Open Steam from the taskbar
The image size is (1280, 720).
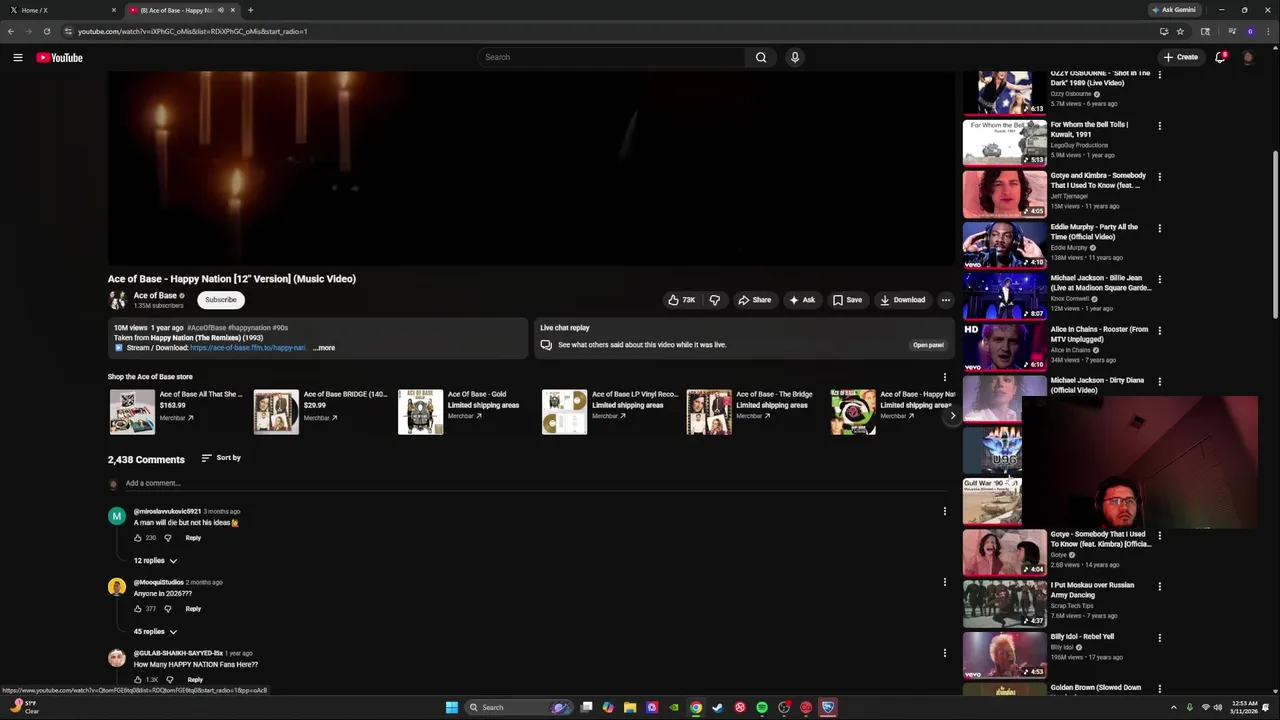(718, 707)
